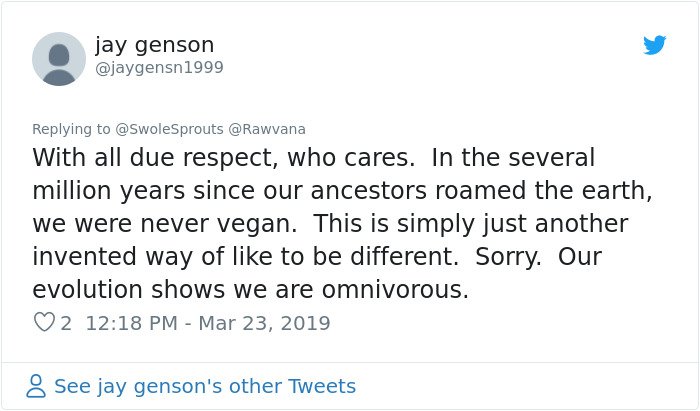Screen dimensions: 700x411
Task: Visit the @jaygensn1999 handle
Action: pyautogui.click(x=159, y=68)
